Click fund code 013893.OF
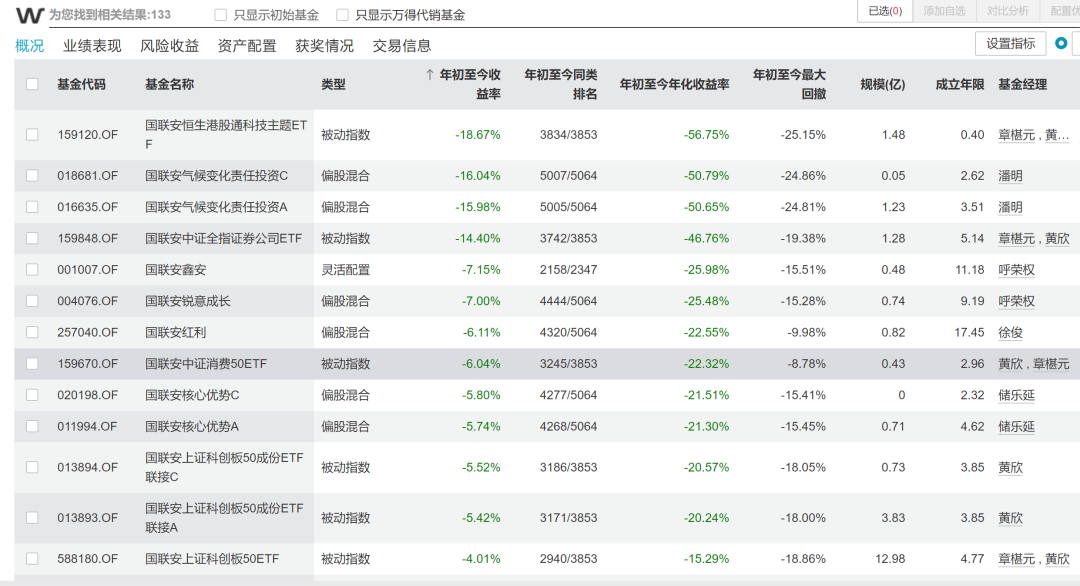 pyautogui.click(x=87, y=518)
